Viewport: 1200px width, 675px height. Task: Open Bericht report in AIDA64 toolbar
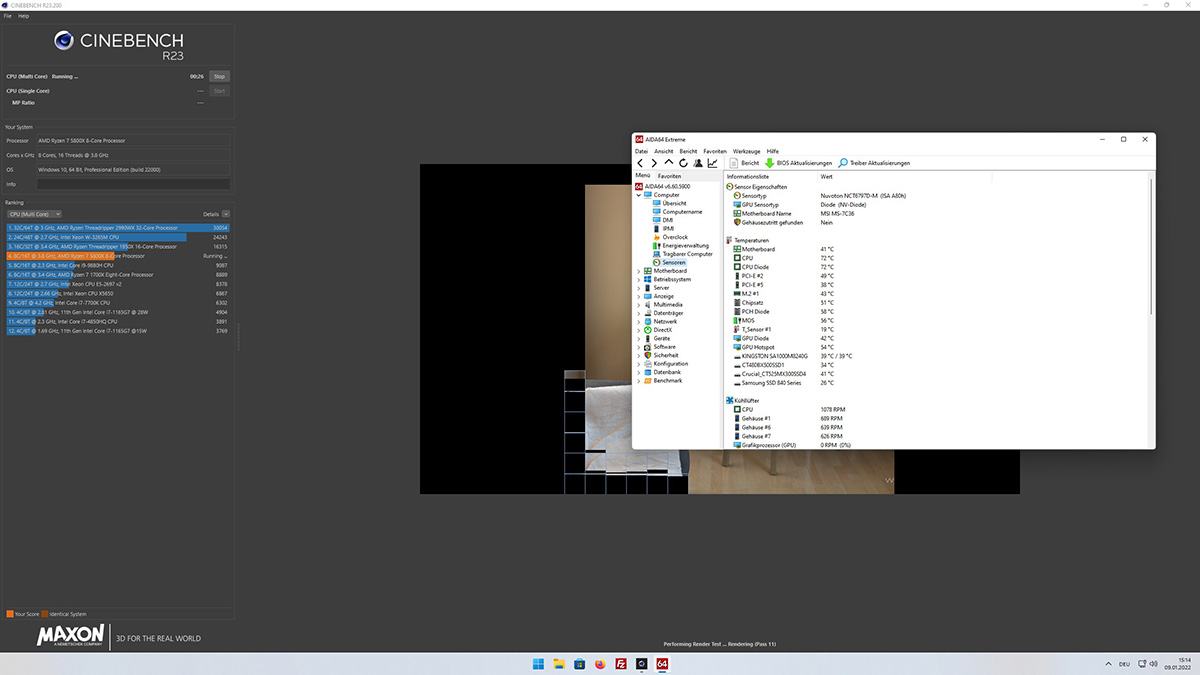point(744,163)
